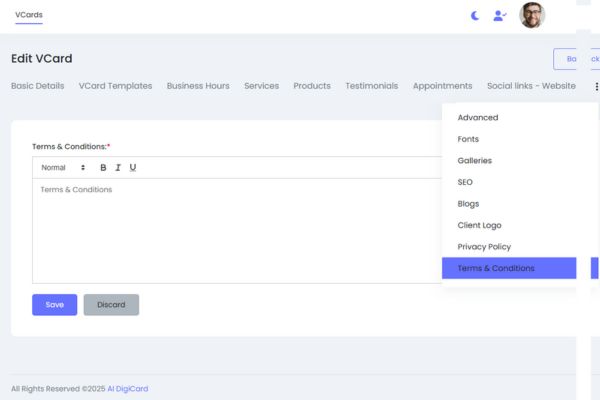Screen dimensions: 600x400
Task: Open the AI DigiCard footer link
Action: pyautogui.click(x=128, y=389)
